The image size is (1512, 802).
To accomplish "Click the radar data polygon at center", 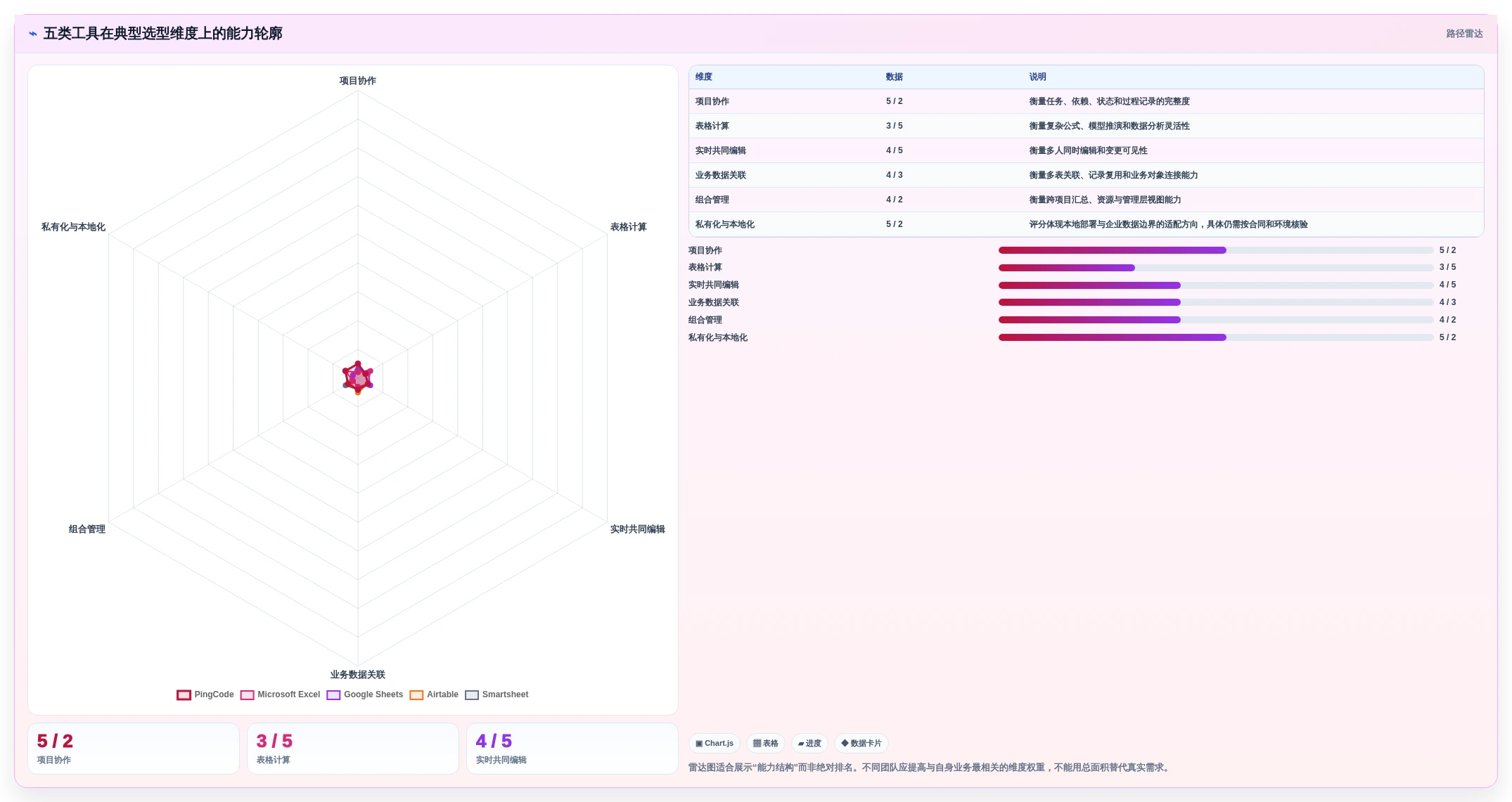I will (358, 378).
